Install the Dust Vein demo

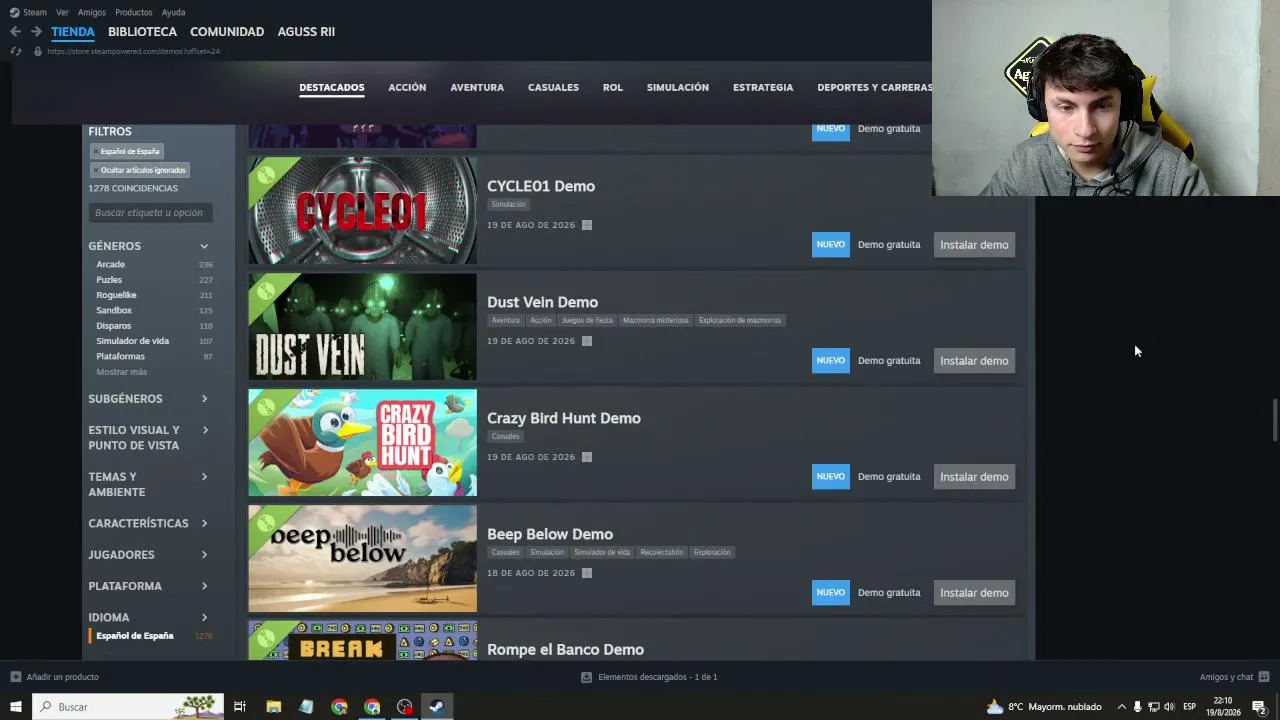(974, 361)
